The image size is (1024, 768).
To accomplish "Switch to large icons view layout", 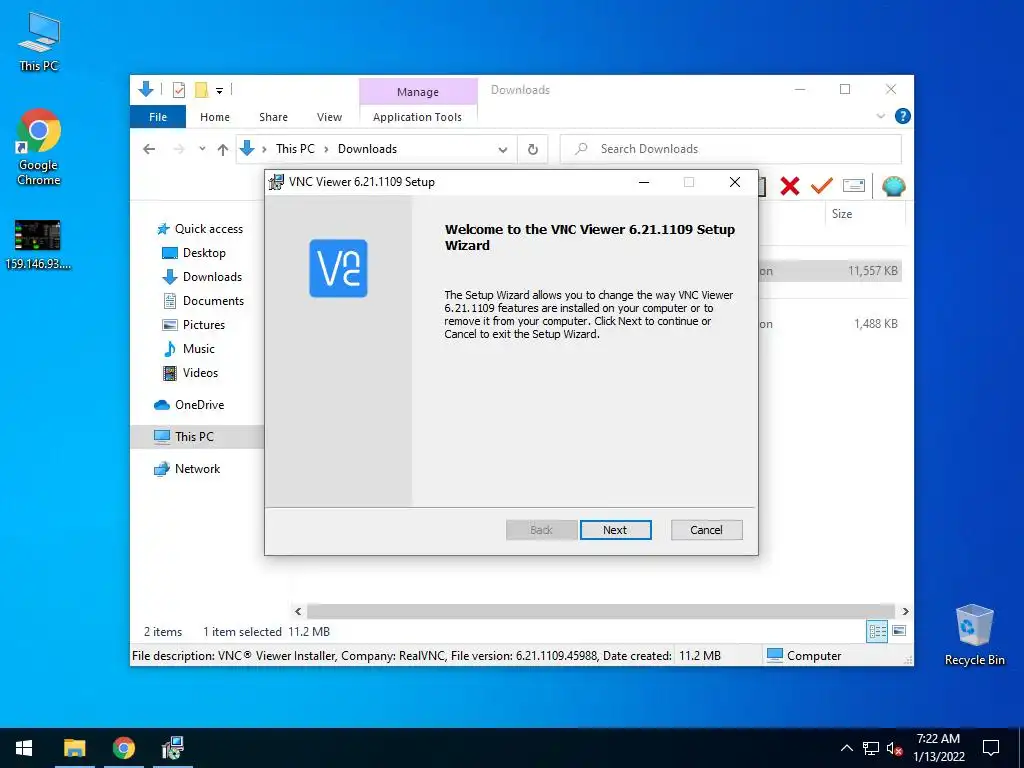I will [899, 631].
